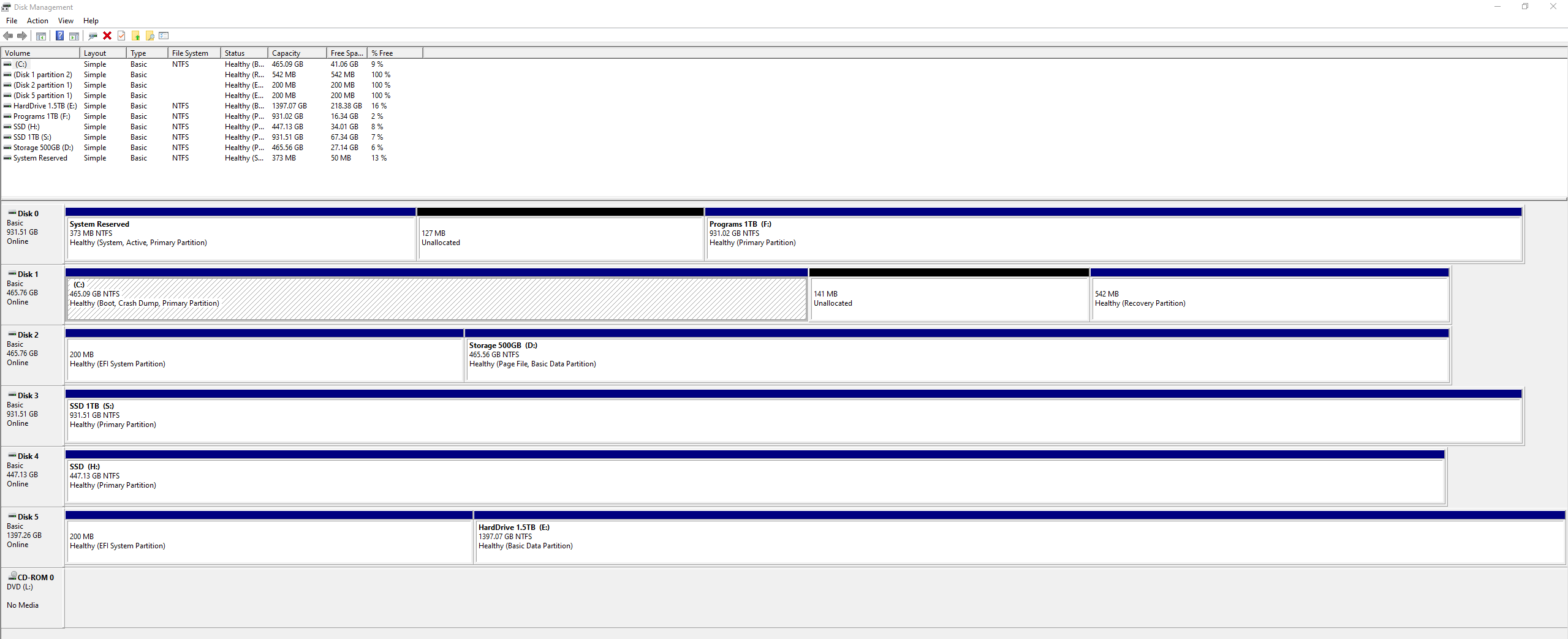Click the Connect/rescan disk magnifier icon
Screen dimensions: 1568x639
tap(93, 36)
